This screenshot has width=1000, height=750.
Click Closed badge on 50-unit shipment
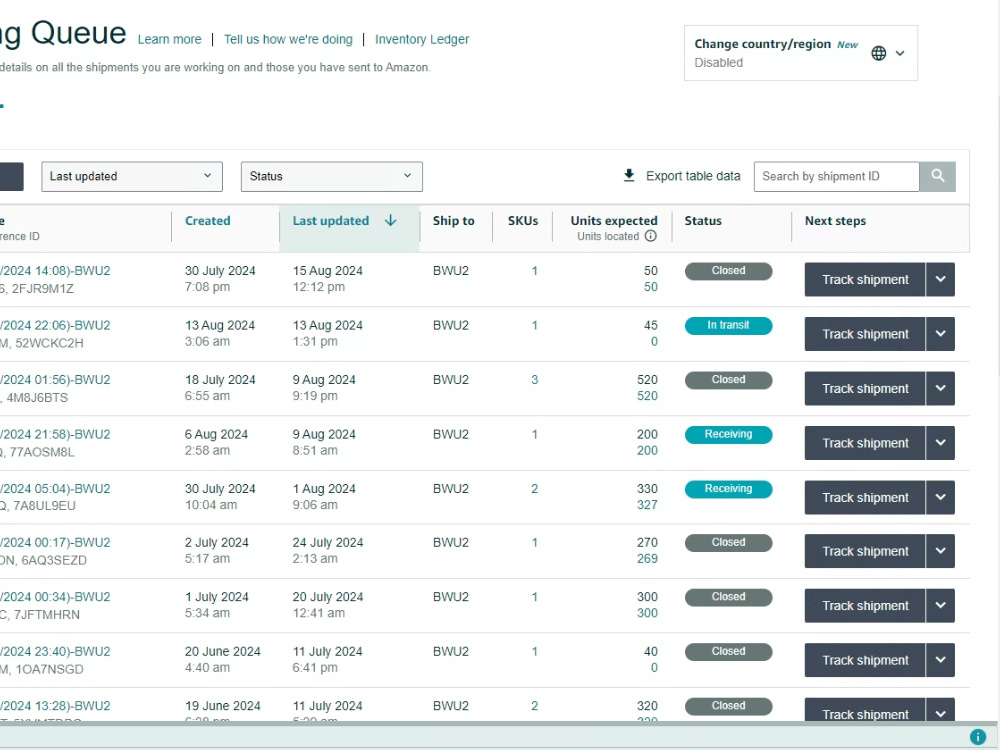click(728, 271)
